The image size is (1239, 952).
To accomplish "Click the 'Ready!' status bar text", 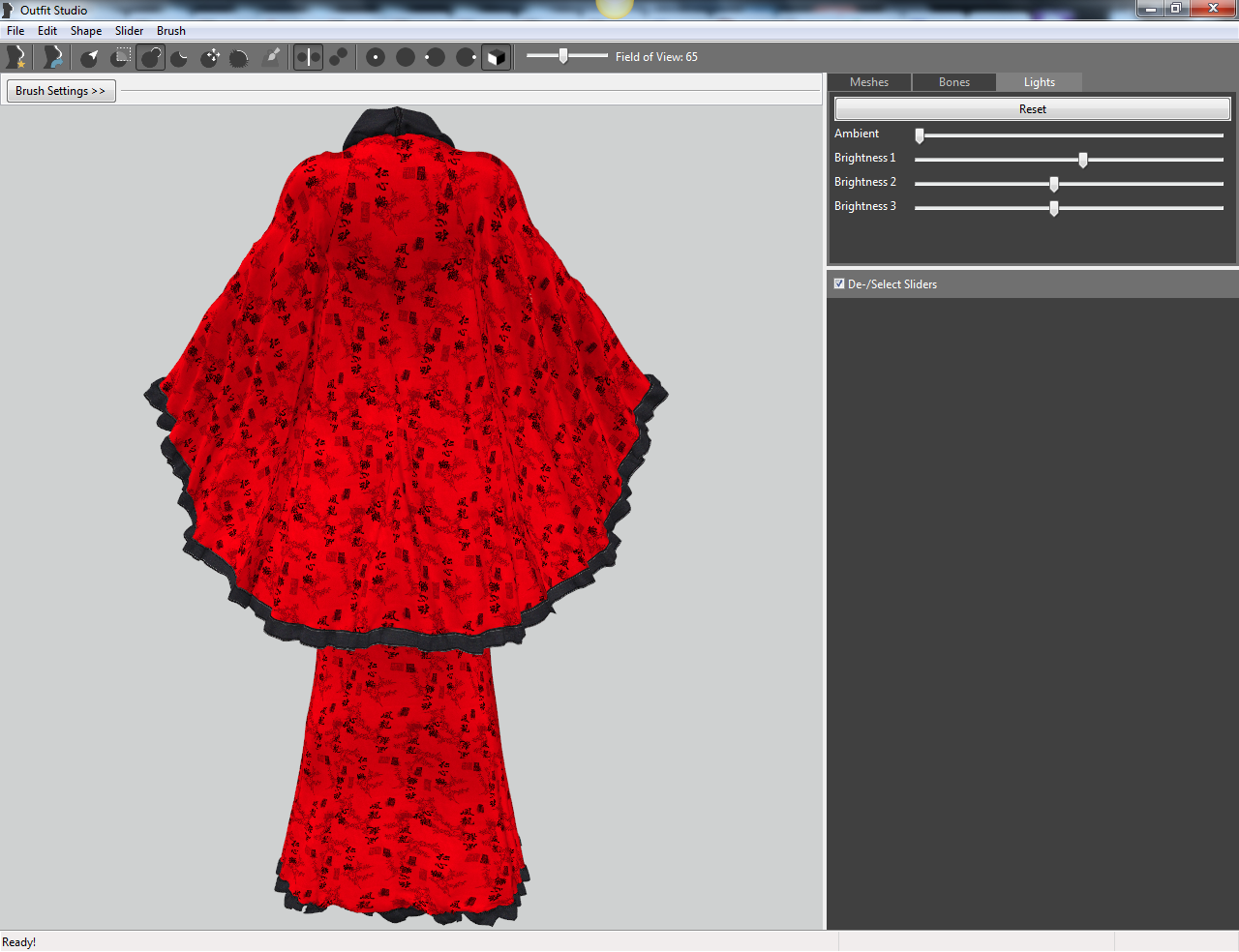I will tap(19, 942).
